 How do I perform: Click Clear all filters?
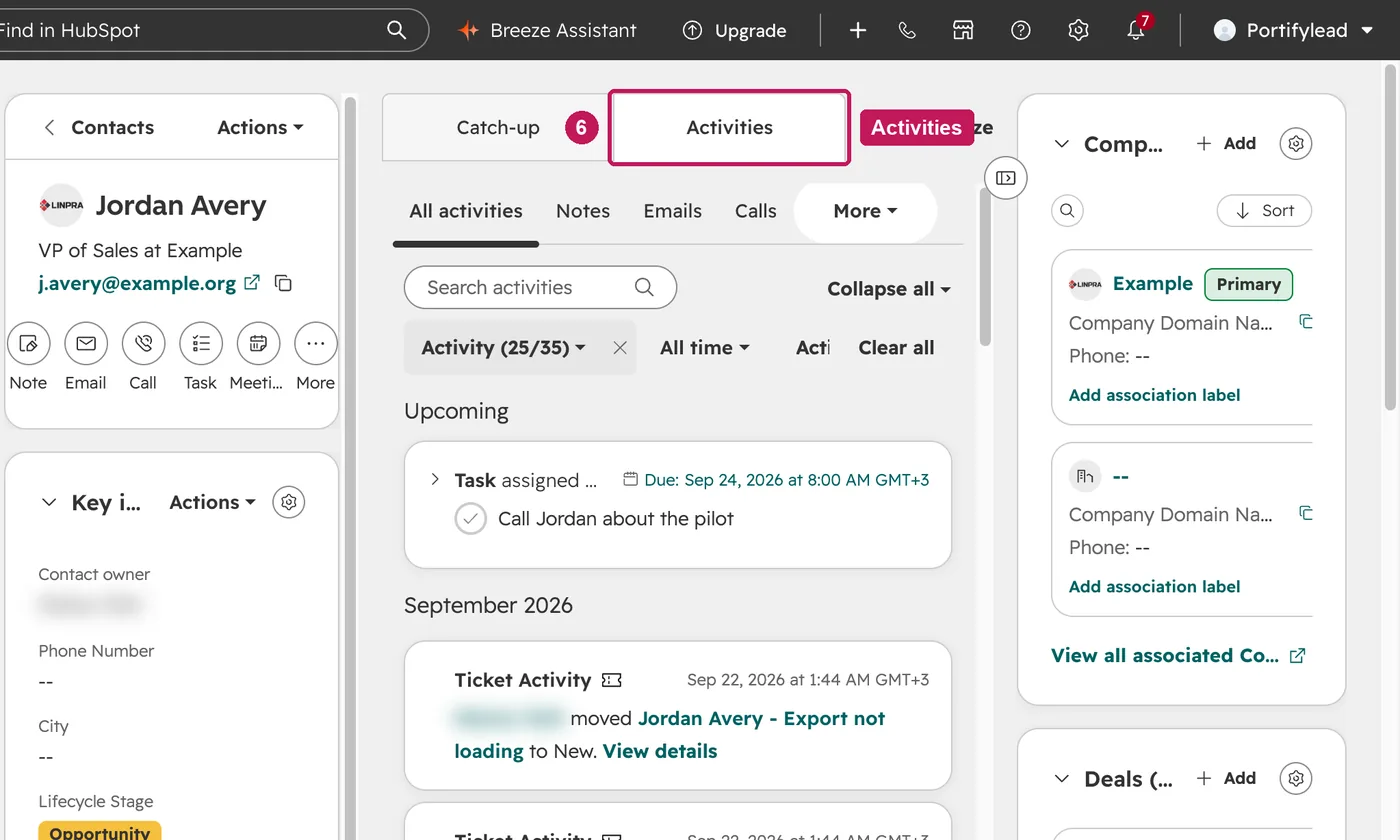[896, 347]
